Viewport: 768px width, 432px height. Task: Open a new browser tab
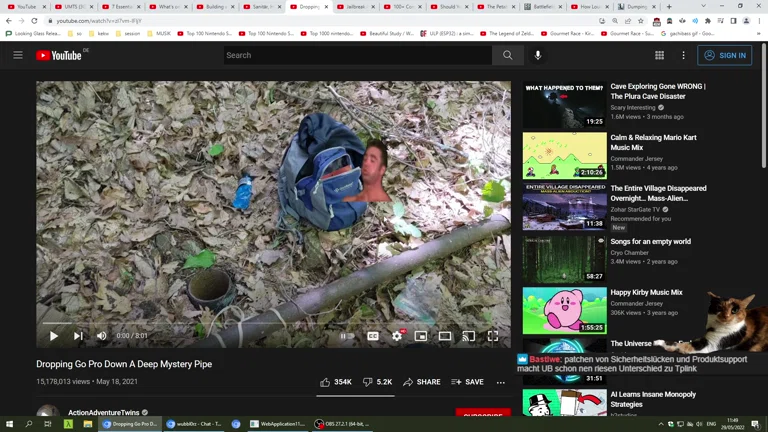tap(669, 7)
